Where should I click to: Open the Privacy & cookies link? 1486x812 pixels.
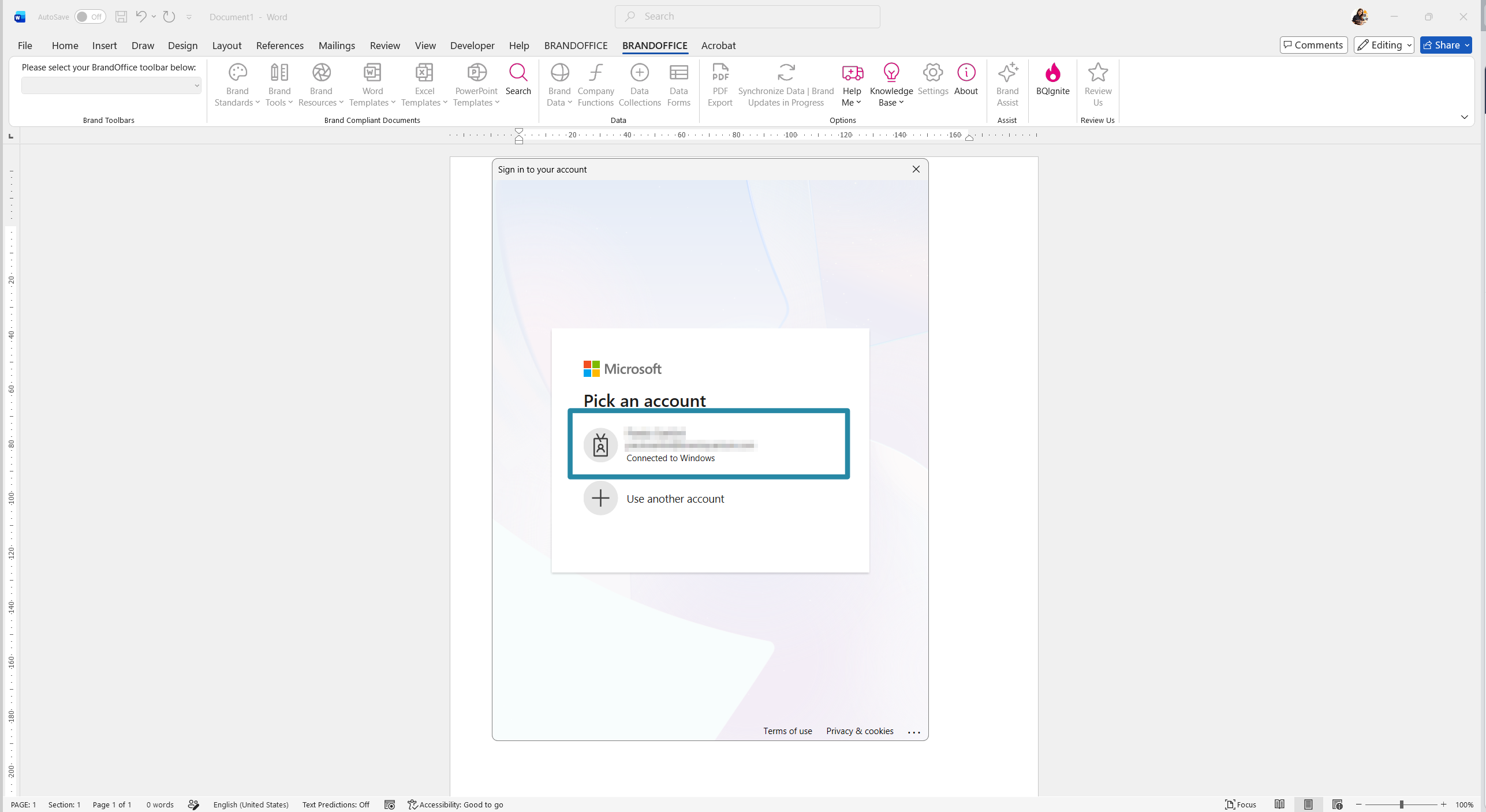[860, 731]
